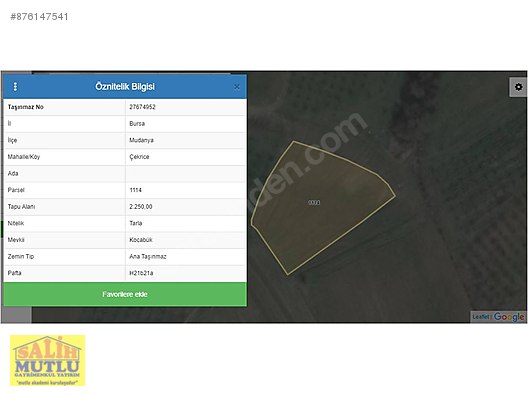Open map settings gear icon
The height and width of the screenshot is (396, 528).
point(519,87)
